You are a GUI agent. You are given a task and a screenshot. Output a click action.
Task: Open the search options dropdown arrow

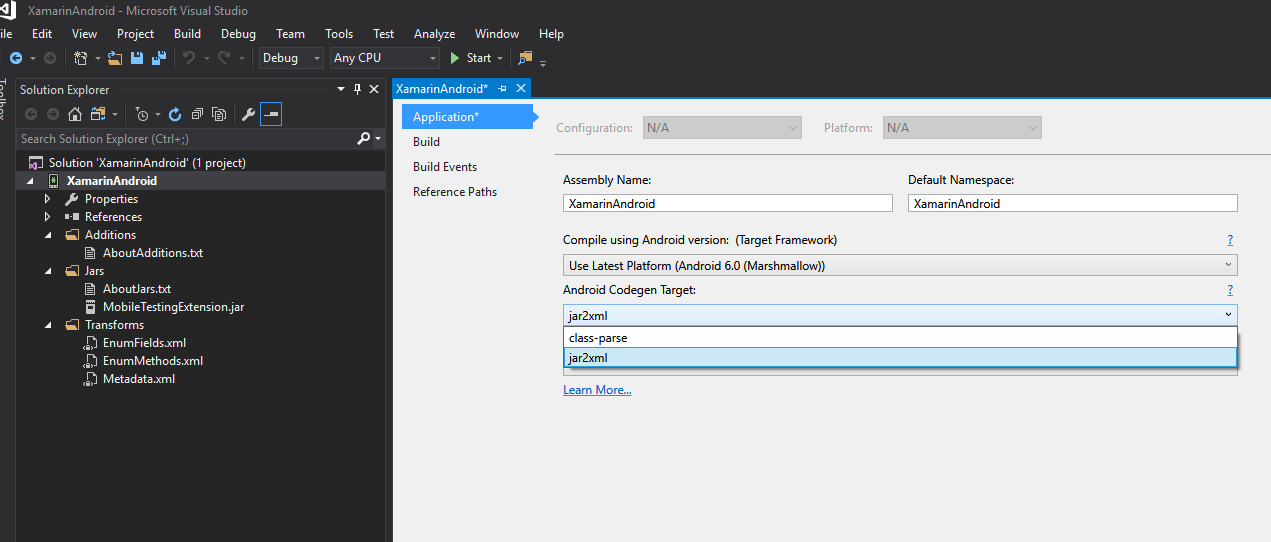click(378, 139)
